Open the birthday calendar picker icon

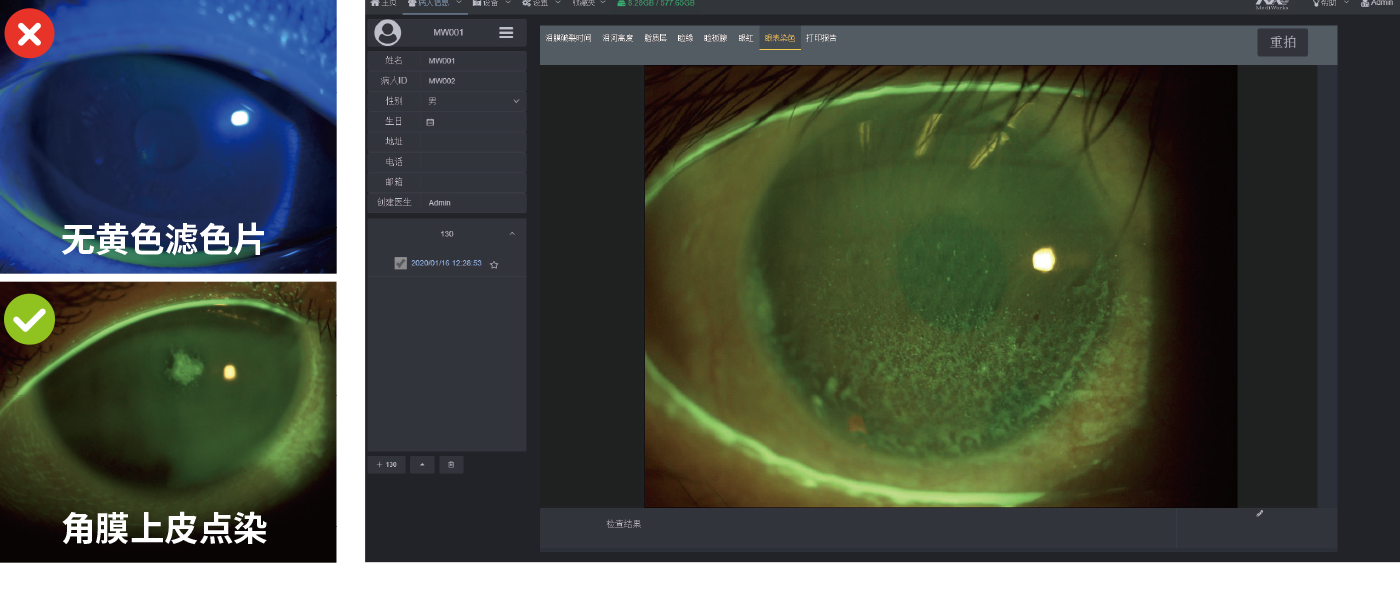431,122
